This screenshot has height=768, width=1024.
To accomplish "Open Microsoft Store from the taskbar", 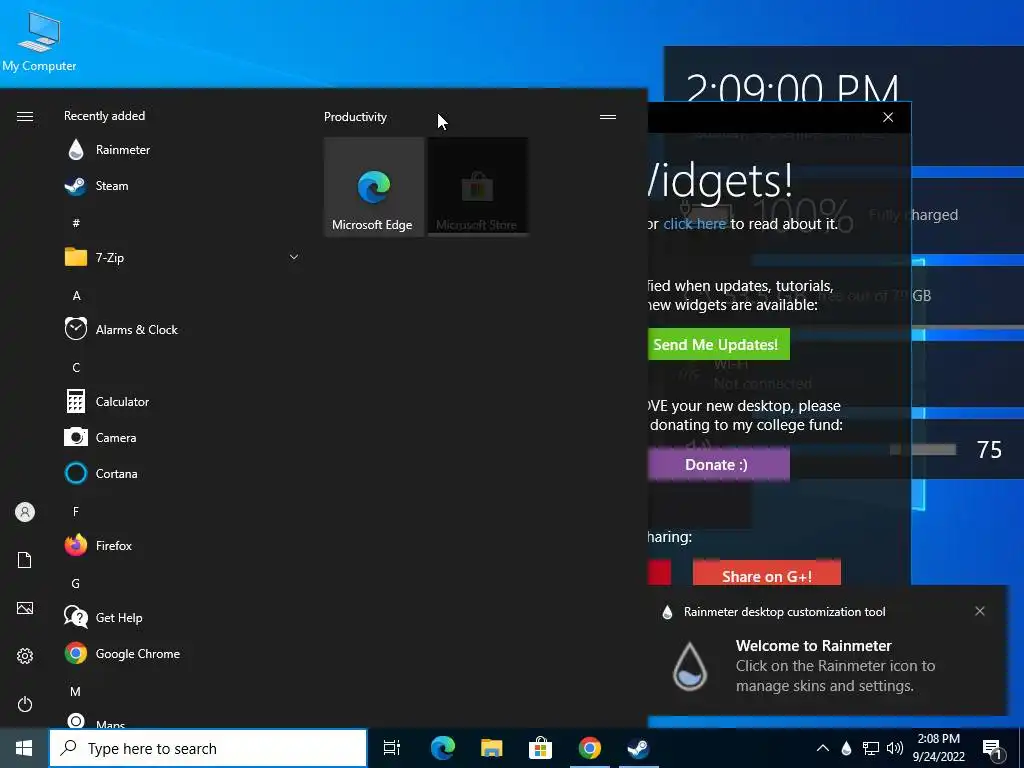I will coord(540,748).
